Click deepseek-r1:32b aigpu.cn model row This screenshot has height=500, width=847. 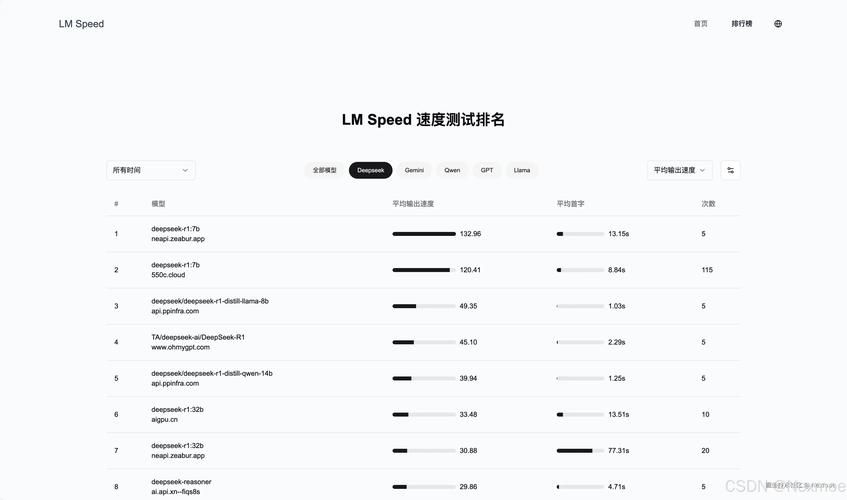423,415
